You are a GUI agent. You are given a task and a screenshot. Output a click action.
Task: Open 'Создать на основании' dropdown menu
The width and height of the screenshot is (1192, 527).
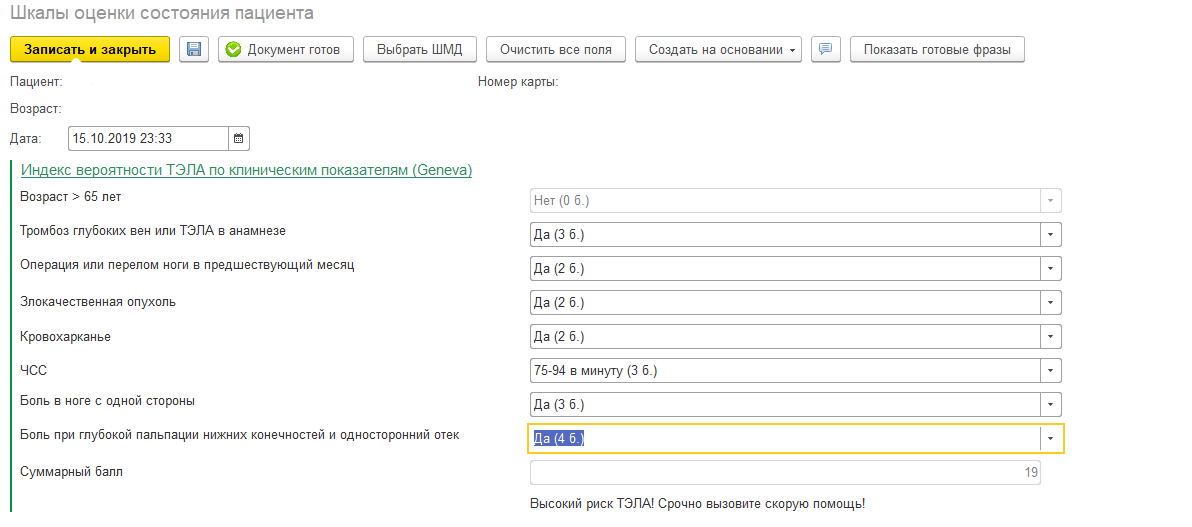(718, 49)
